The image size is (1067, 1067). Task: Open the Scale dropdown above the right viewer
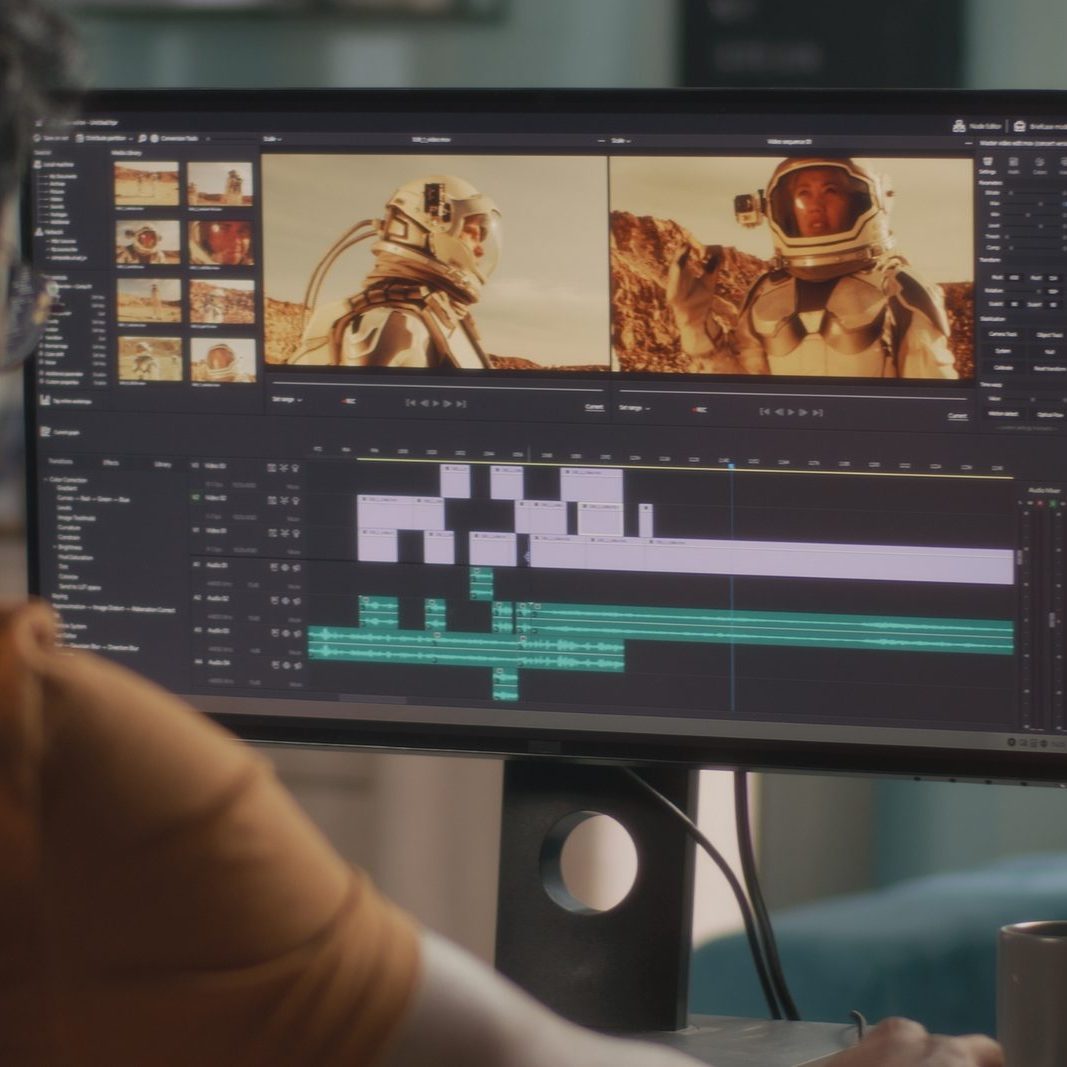tap(620, 141)
